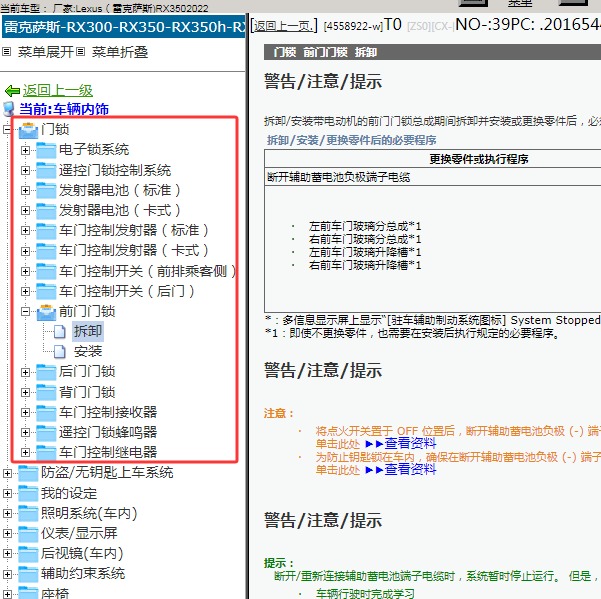Click the 菜单折叠 collapse-all icon

point(80,52)
